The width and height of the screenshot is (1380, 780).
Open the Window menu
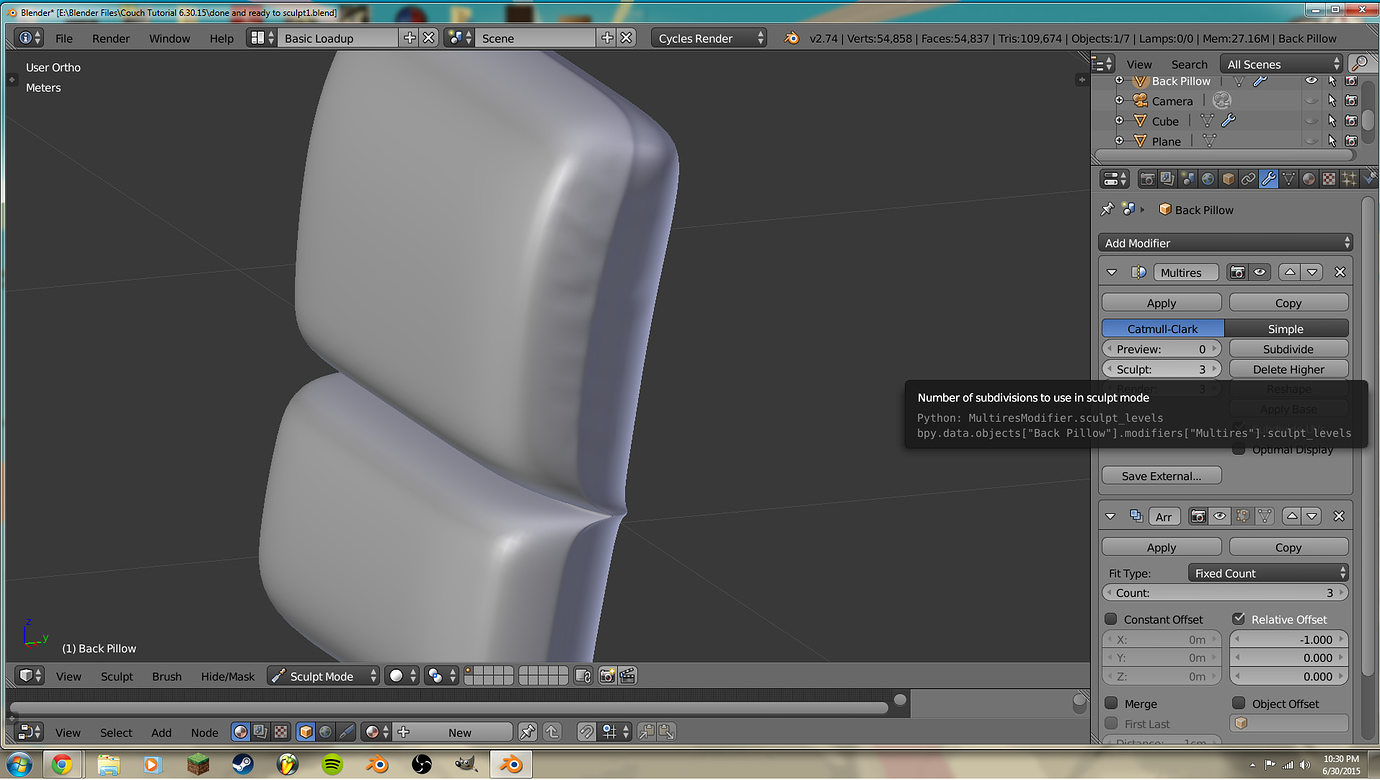(x=169, y=38)
